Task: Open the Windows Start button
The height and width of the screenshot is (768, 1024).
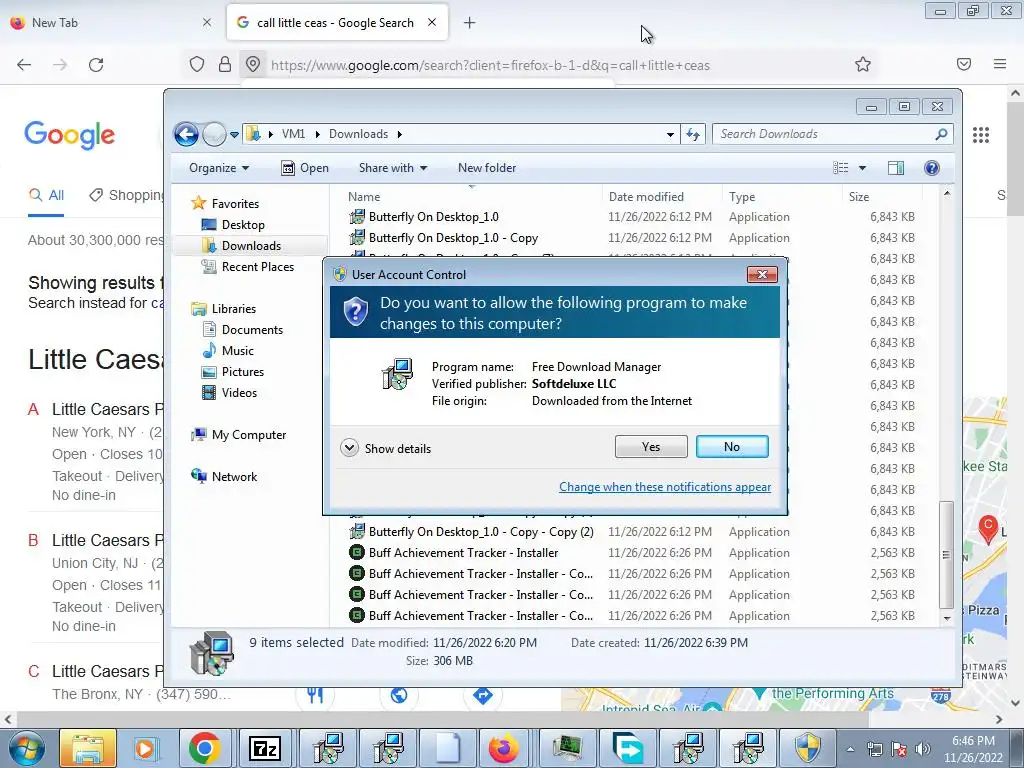Action: (26, 748)
